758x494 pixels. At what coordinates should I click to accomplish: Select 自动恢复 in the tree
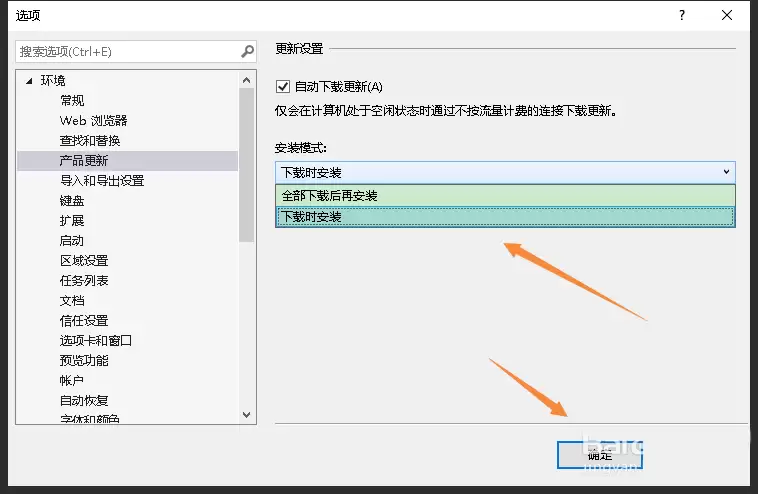[84, 401]
